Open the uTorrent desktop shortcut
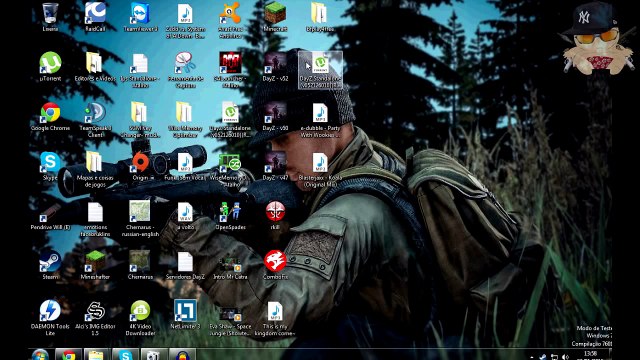640x360 pixels. 50,67
